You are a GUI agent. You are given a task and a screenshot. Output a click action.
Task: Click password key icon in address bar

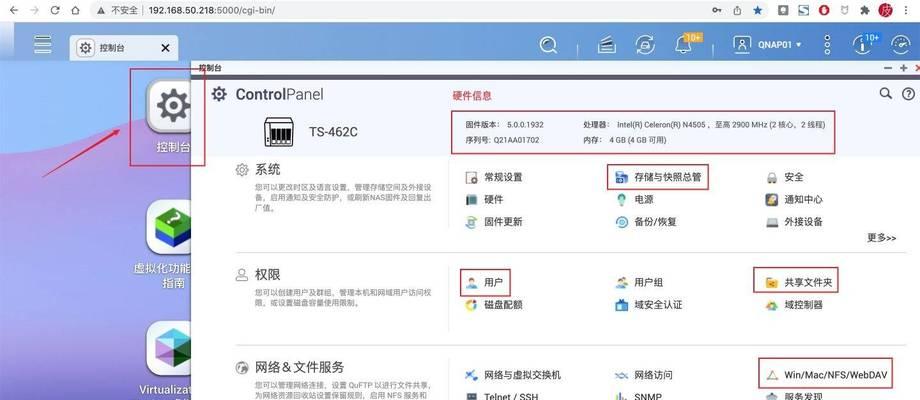(716, 10)
